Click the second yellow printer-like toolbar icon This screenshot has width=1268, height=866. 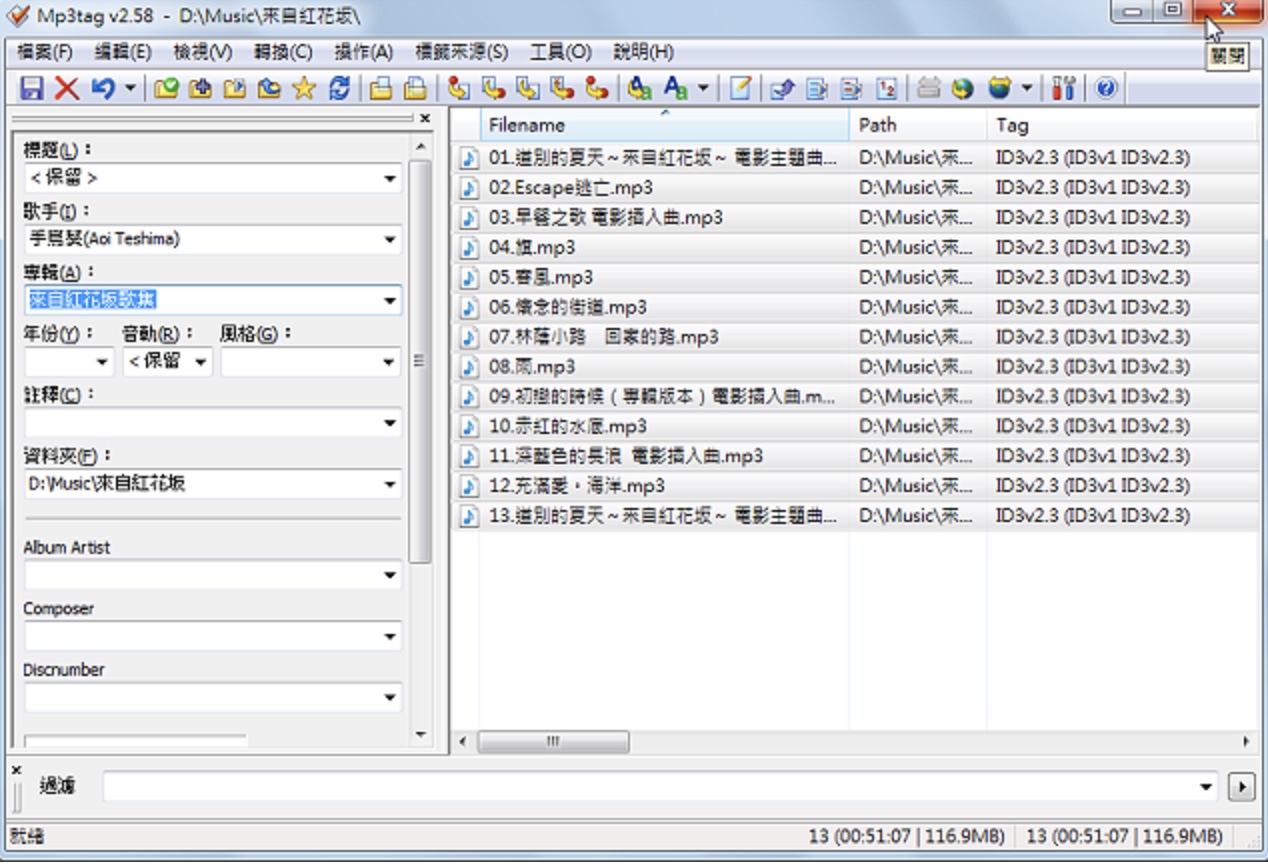coord(415,89)
